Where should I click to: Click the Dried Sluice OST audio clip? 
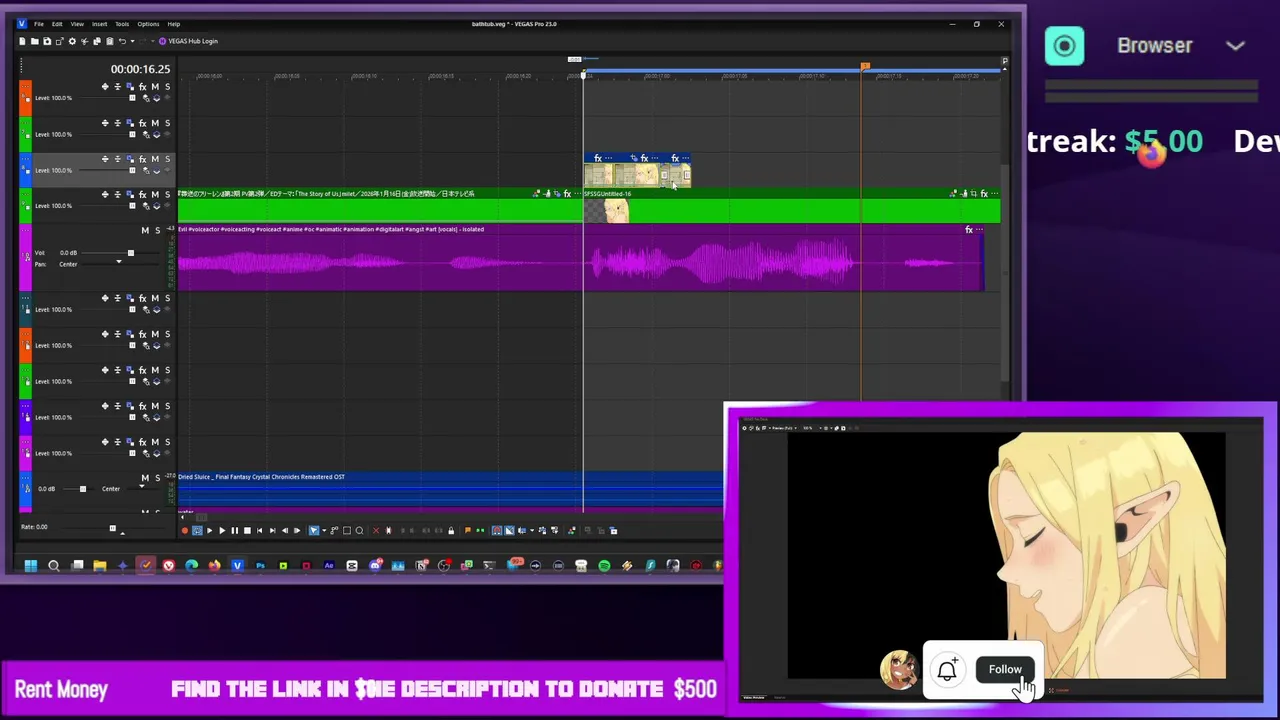450,491
